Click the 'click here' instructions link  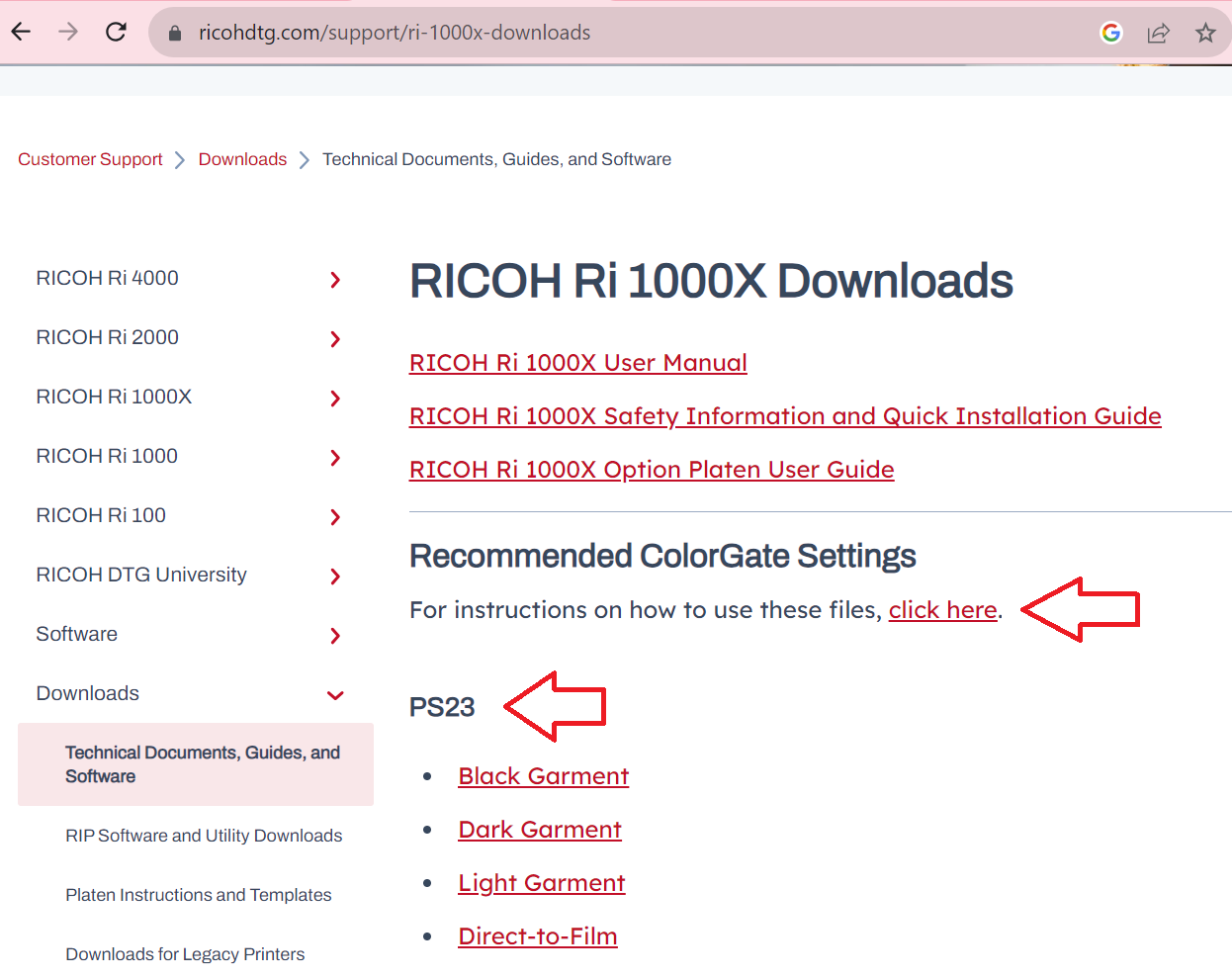pos(942,609)
